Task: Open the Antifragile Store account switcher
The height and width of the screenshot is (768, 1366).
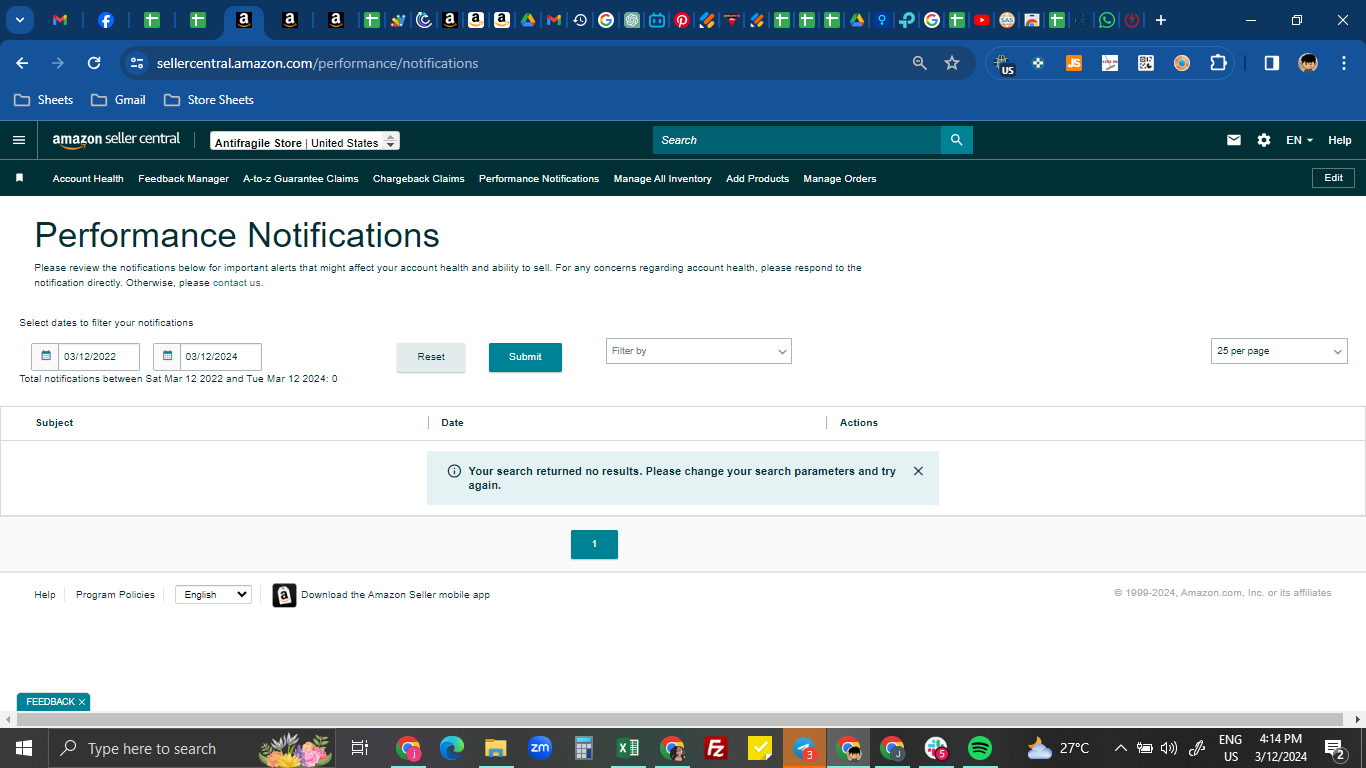Action: point(305,142)
